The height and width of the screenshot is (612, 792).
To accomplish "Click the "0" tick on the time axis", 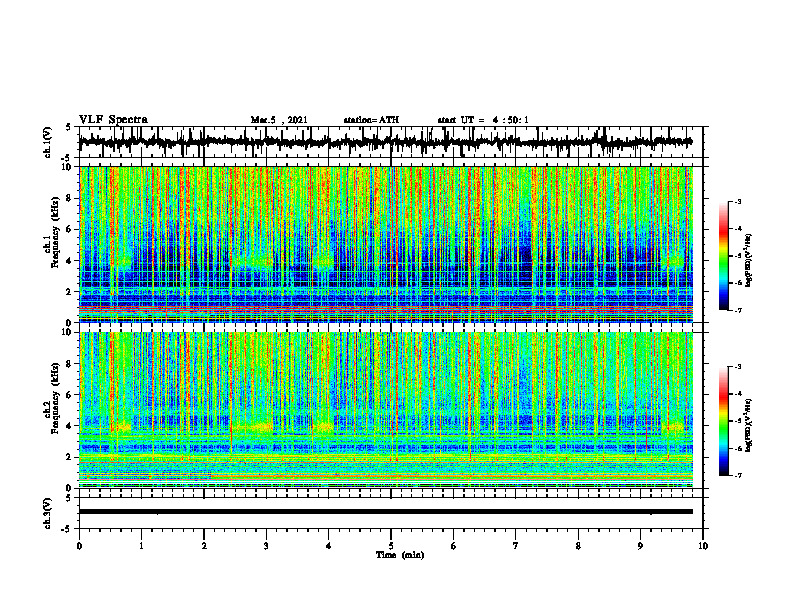I will click(79, 546).
